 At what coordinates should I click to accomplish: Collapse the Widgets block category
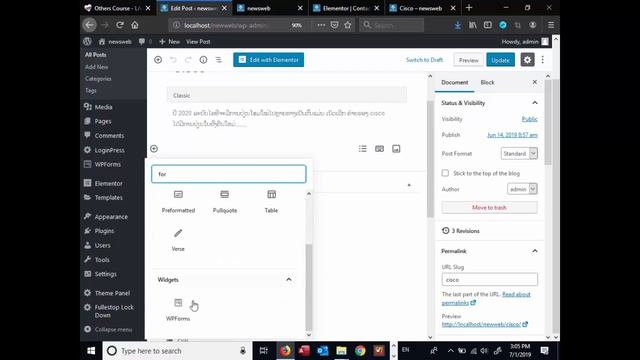289,280
